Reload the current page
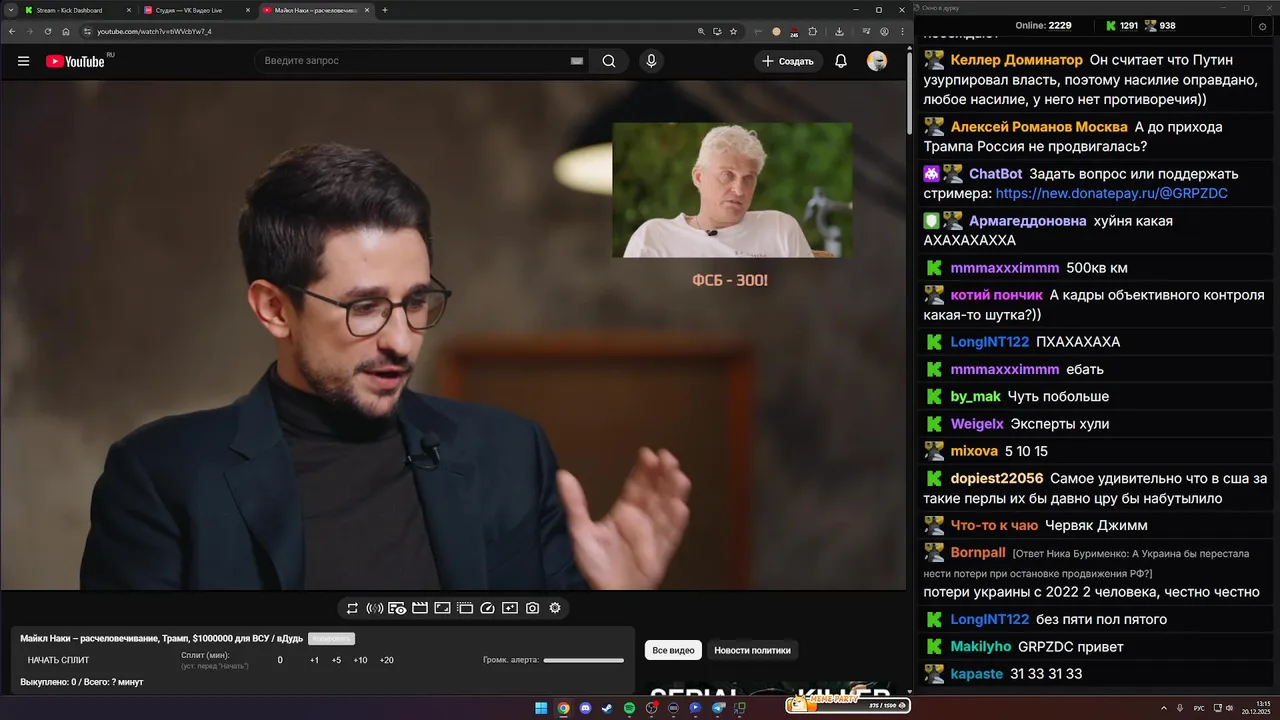 (48, 31)
